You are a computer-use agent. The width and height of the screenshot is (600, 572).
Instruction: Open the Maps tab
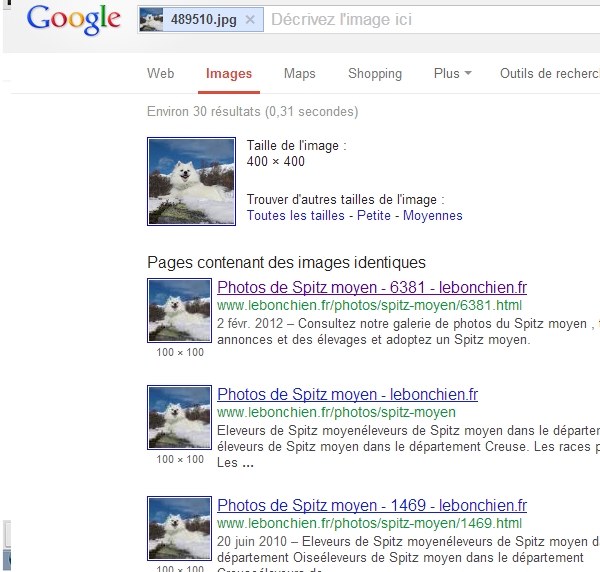click(x=300, y=73)
